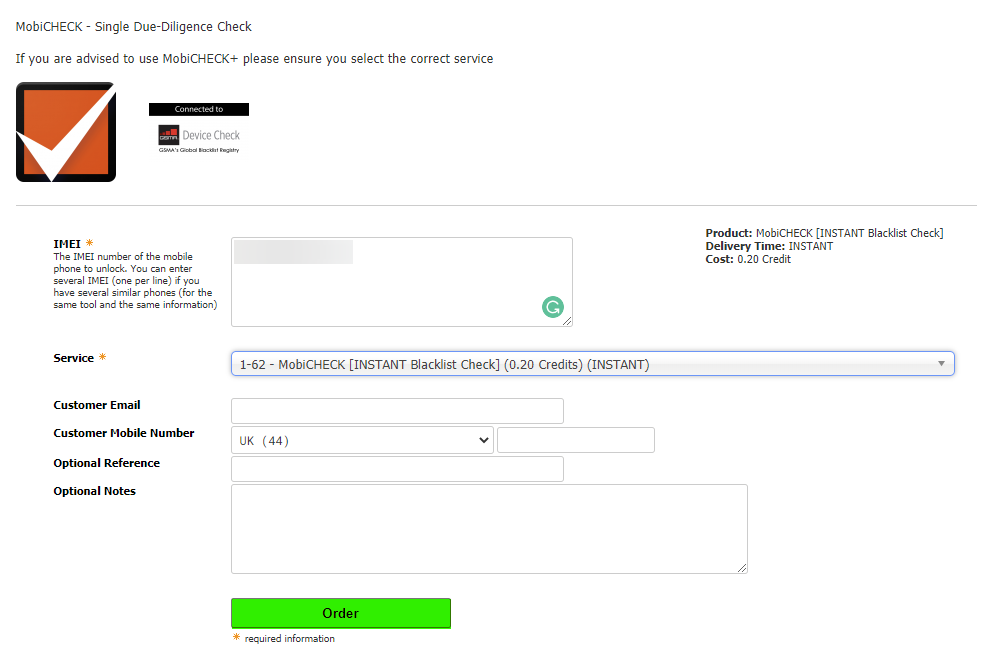Image resolution: width=990 pixels, height=661 pixels.
Task: Click the 'MobiCHECK - Single Due-Diligence Check' heading
Action: click(134, 27)
